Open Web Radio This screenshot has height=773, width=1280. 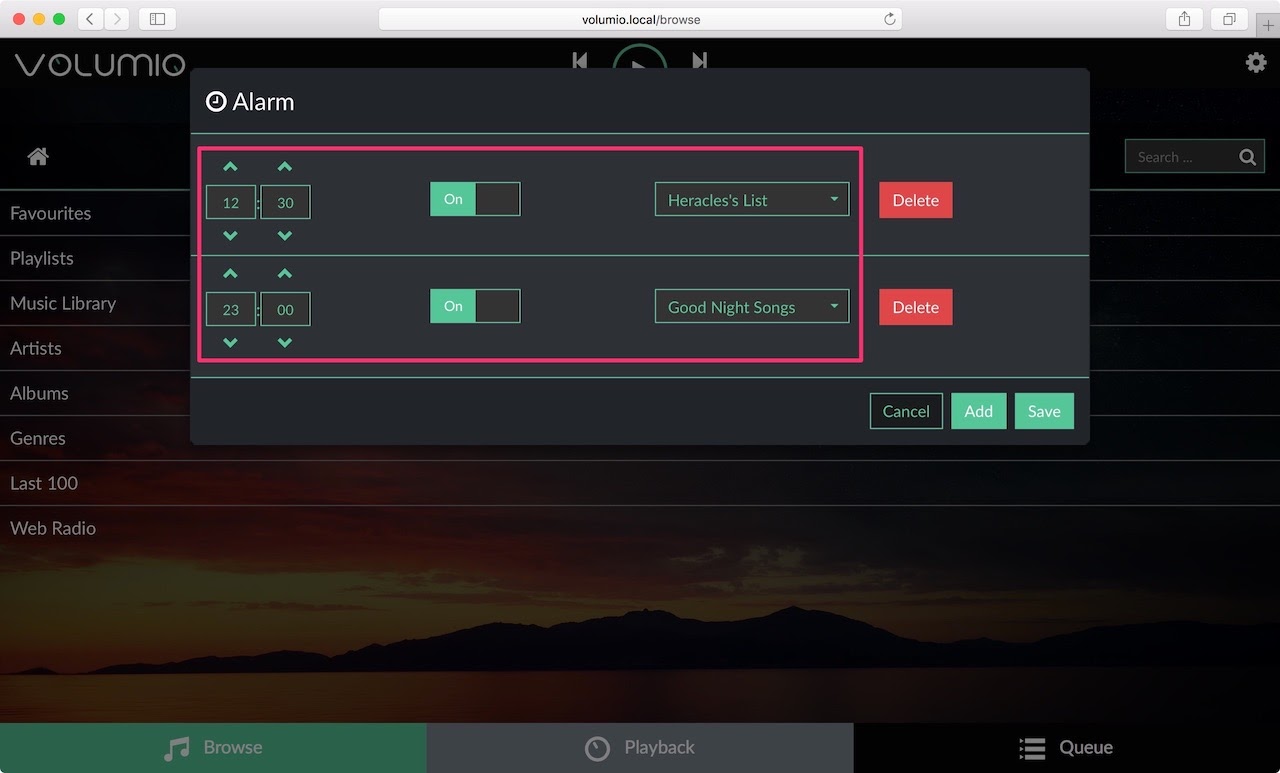click(640, 528)
